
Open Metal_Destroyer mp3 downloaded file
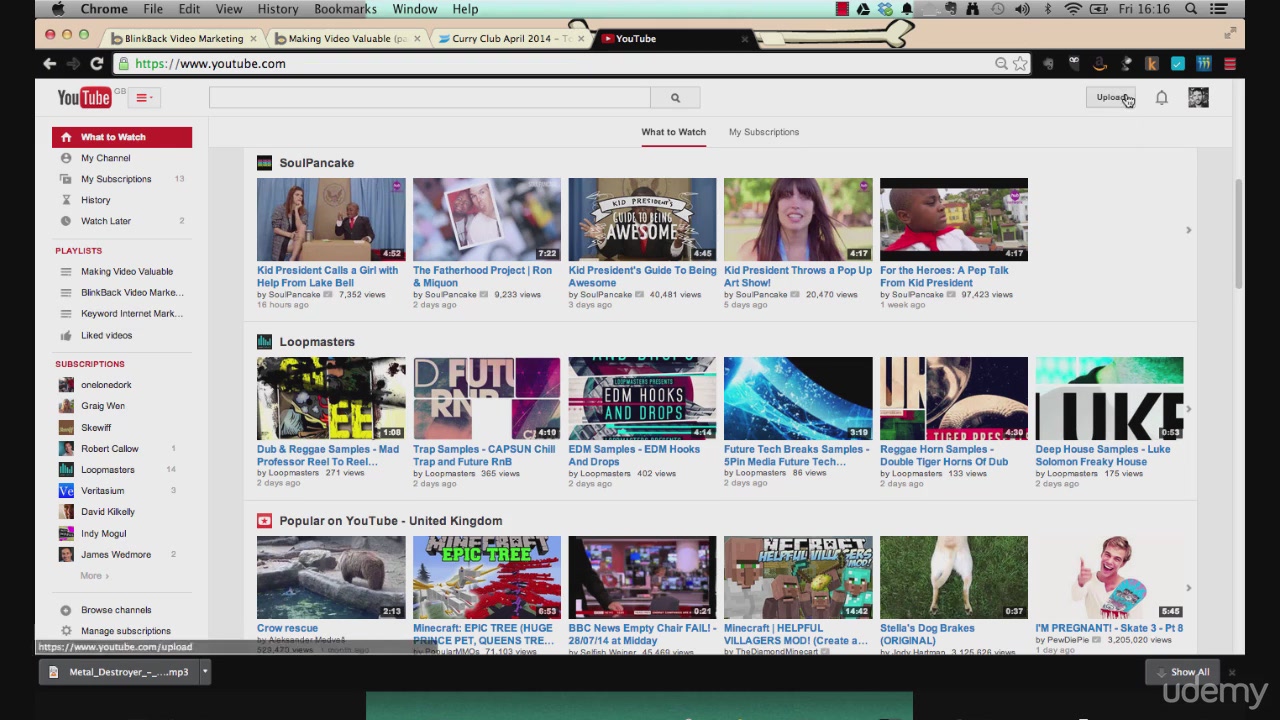120,672
